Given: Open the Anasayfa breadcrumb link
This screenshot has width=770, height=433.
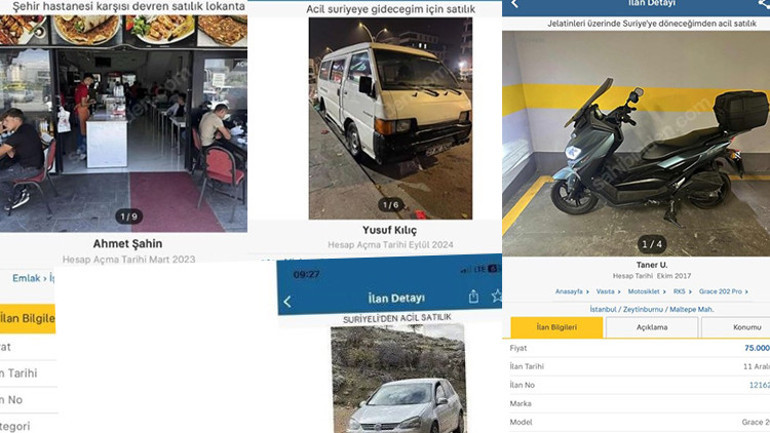Looking at the screenshot, I should point(569,292).
